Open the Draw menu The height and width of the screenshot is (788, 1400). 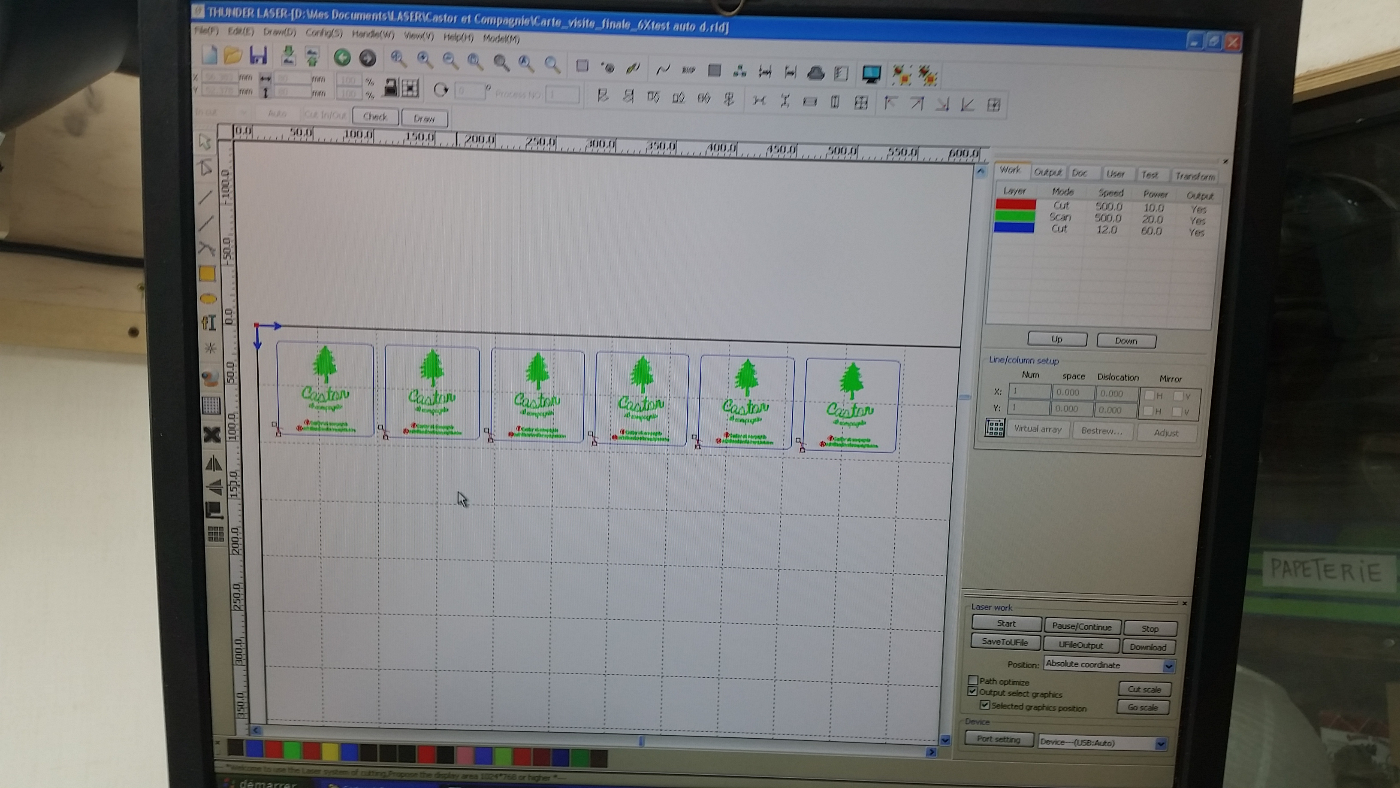279,32
